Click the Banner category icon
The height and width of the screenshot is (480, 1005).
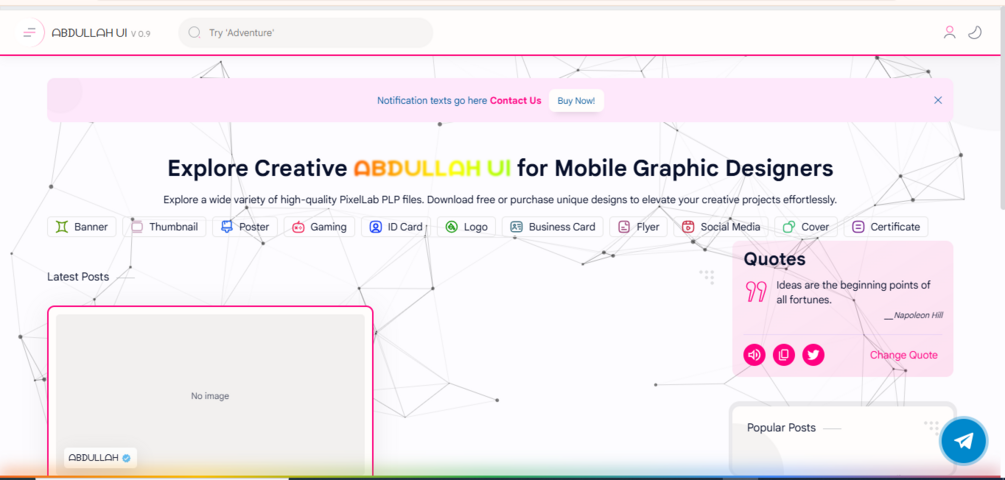point(62,227)
